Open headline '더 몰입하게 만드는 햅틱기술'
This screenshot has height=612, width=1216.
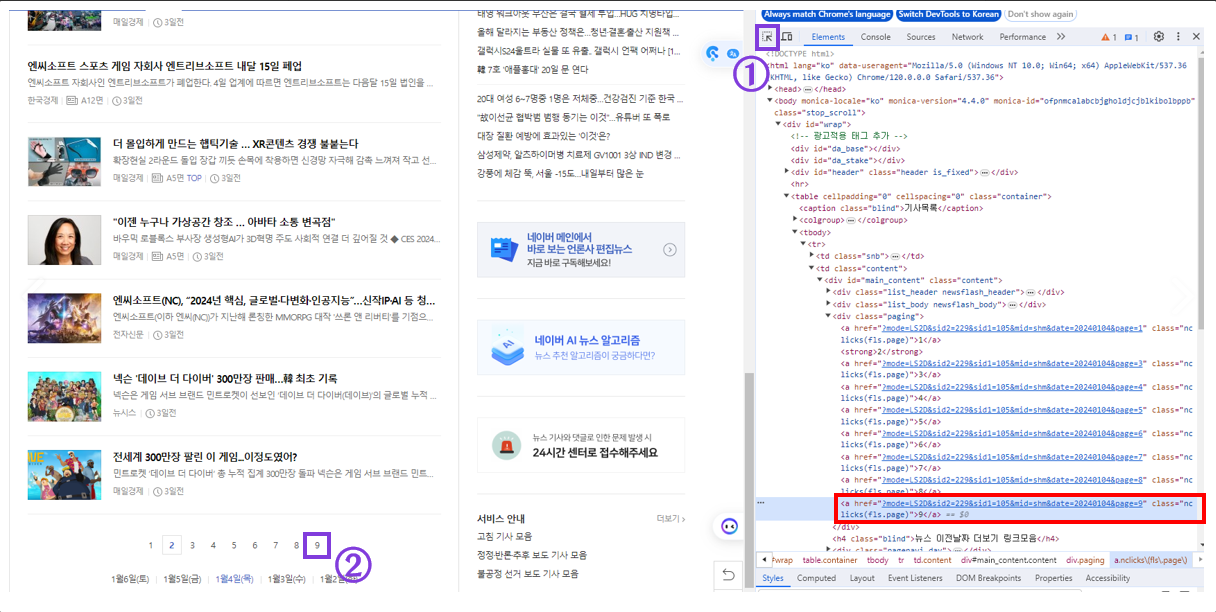point(235,144)
